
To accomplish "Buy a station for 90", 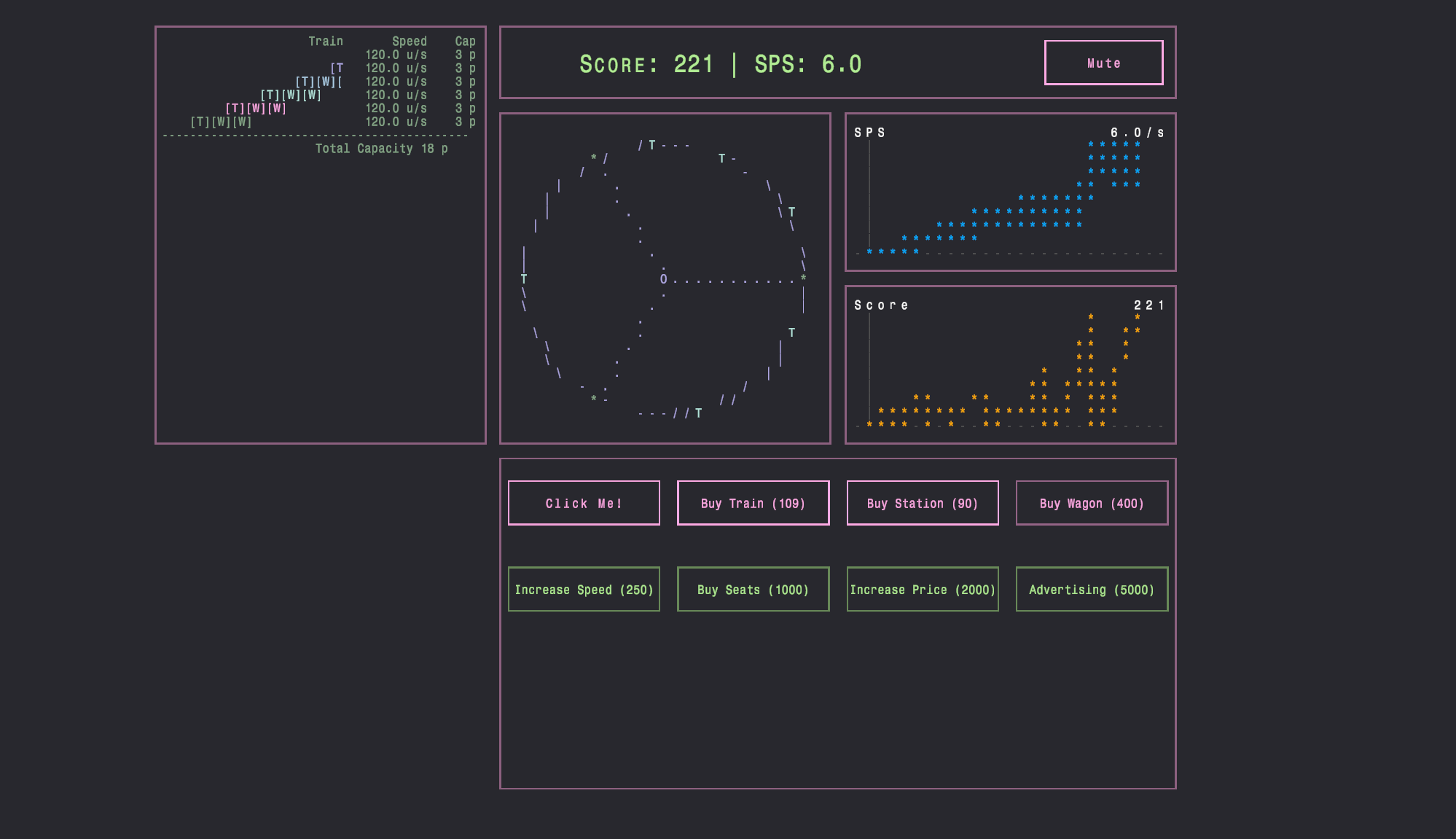I will tap(923, 503).
